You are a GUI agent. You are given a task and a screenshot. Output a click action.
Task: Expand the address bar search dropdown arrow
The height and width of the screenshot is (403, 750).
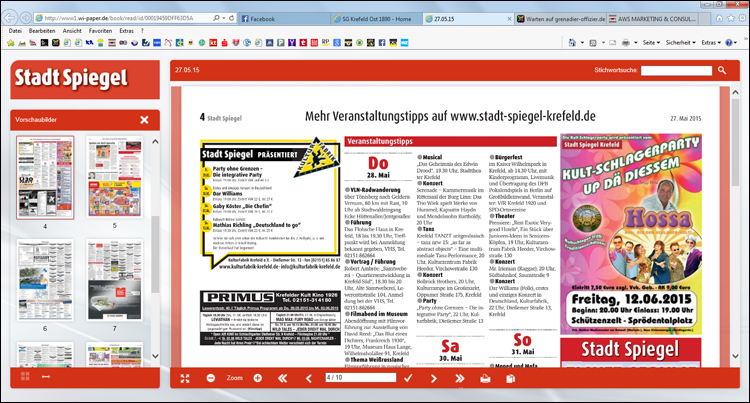click(224, 18)
